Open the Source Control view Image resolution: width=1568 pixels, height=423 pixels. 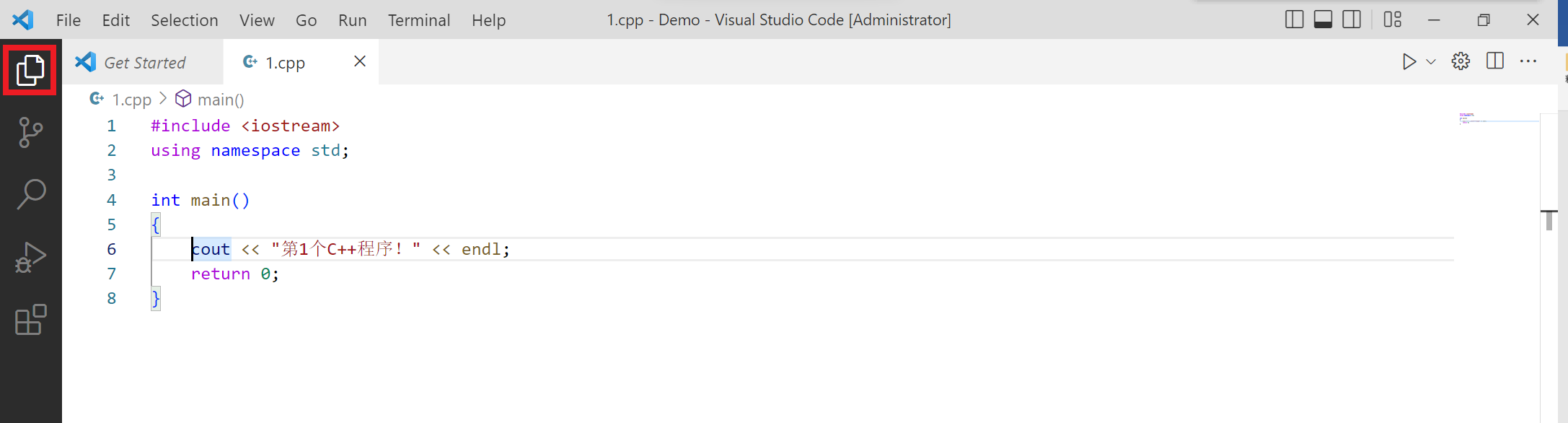30,132
